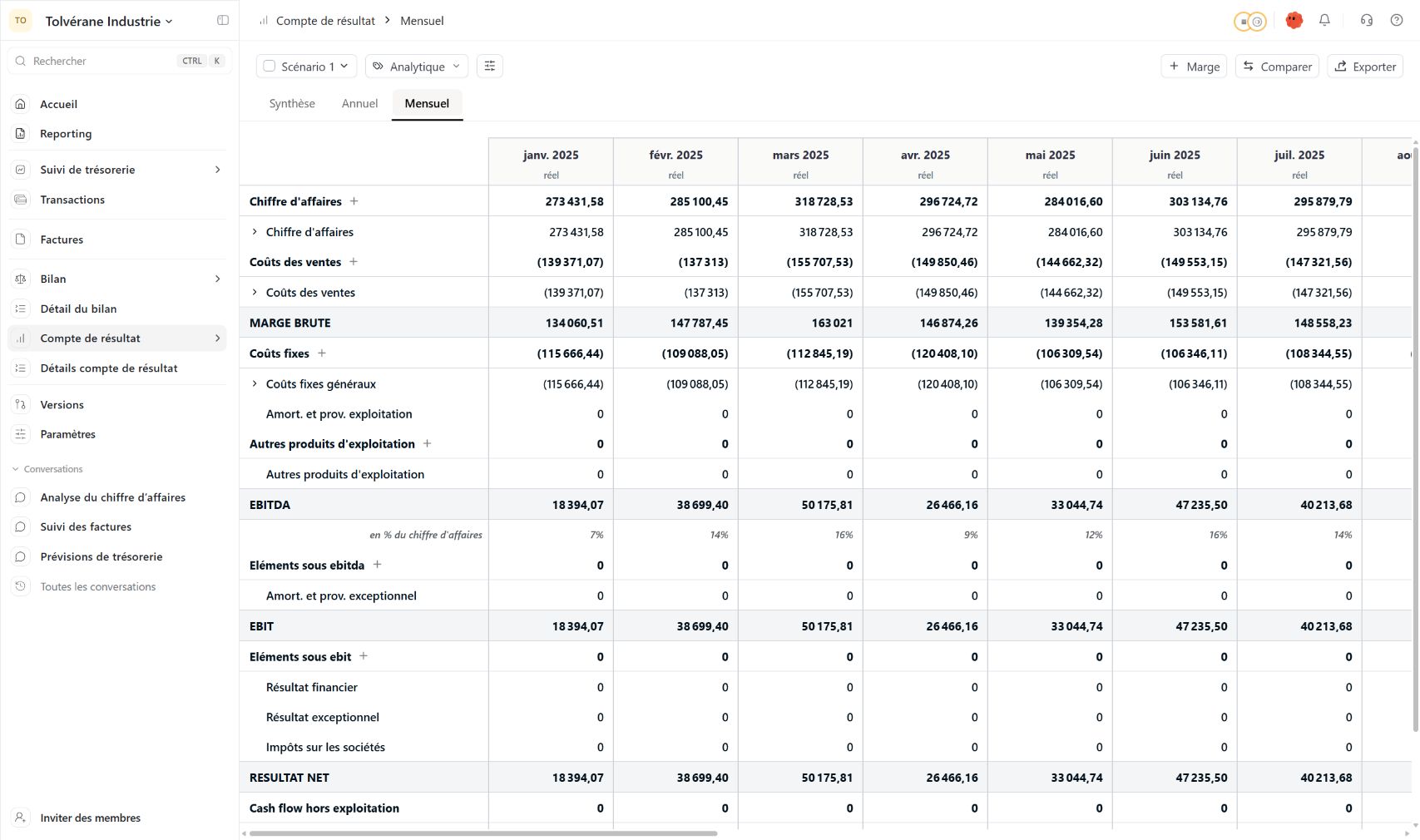Viewport: 1420px width, 840px height.
Task: Click the red avatar icon
Action: [1294, 21]
